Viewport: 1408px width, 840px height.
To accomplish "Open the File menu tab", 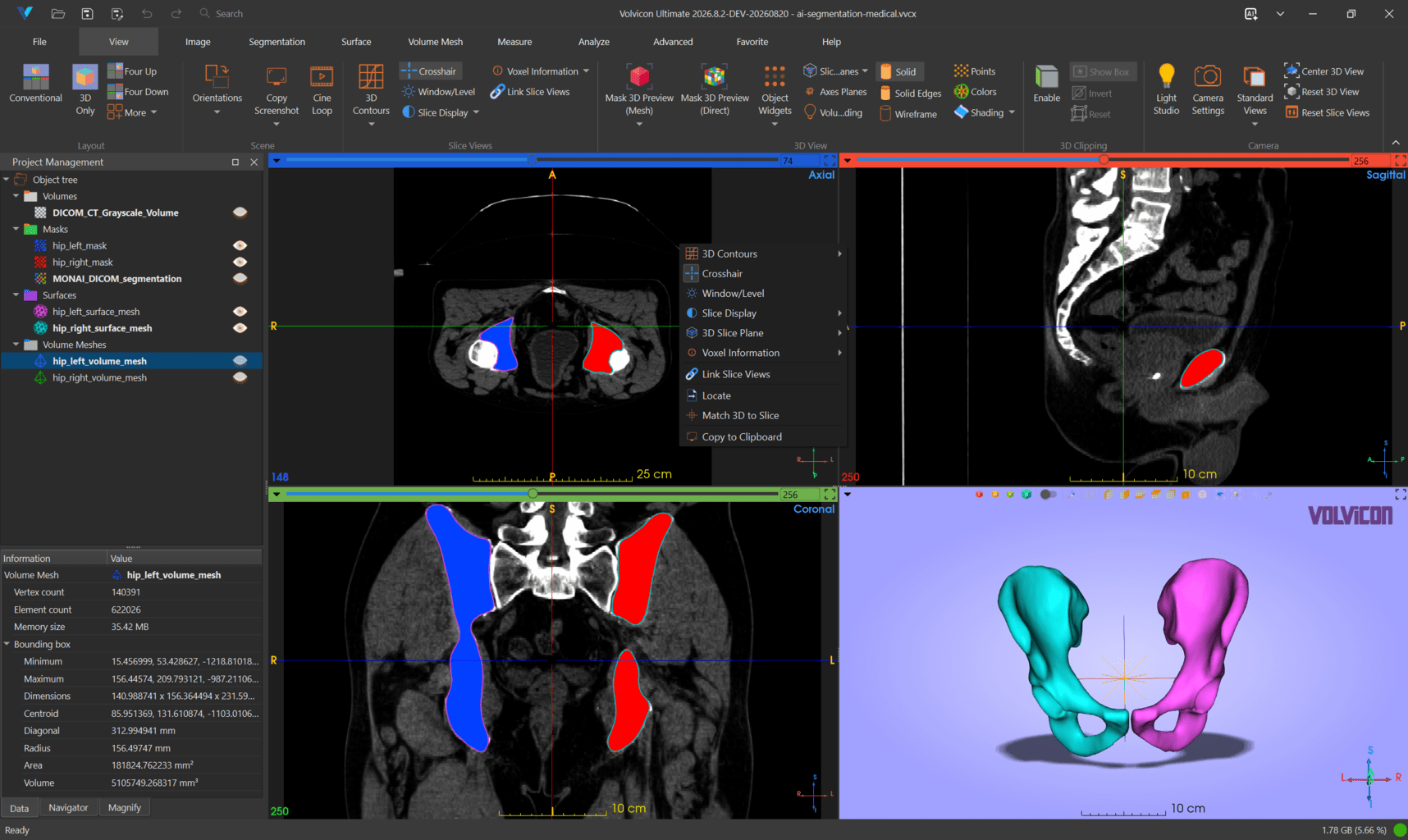I will 39,42.
